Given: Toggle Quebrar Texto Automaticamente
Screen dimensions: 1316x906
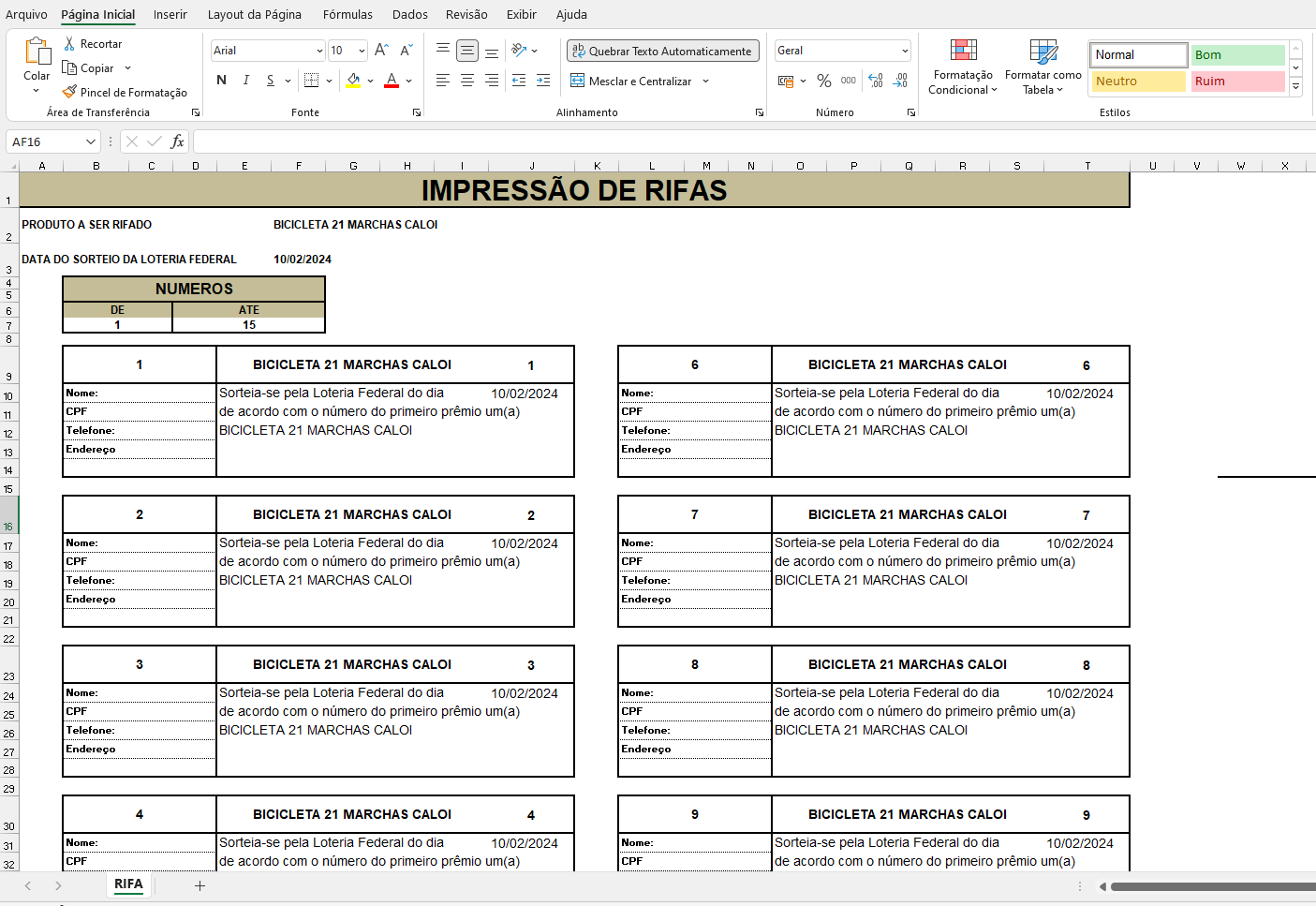Looking at the screenshot, I should pyautogui.click(x=661, y=52).
